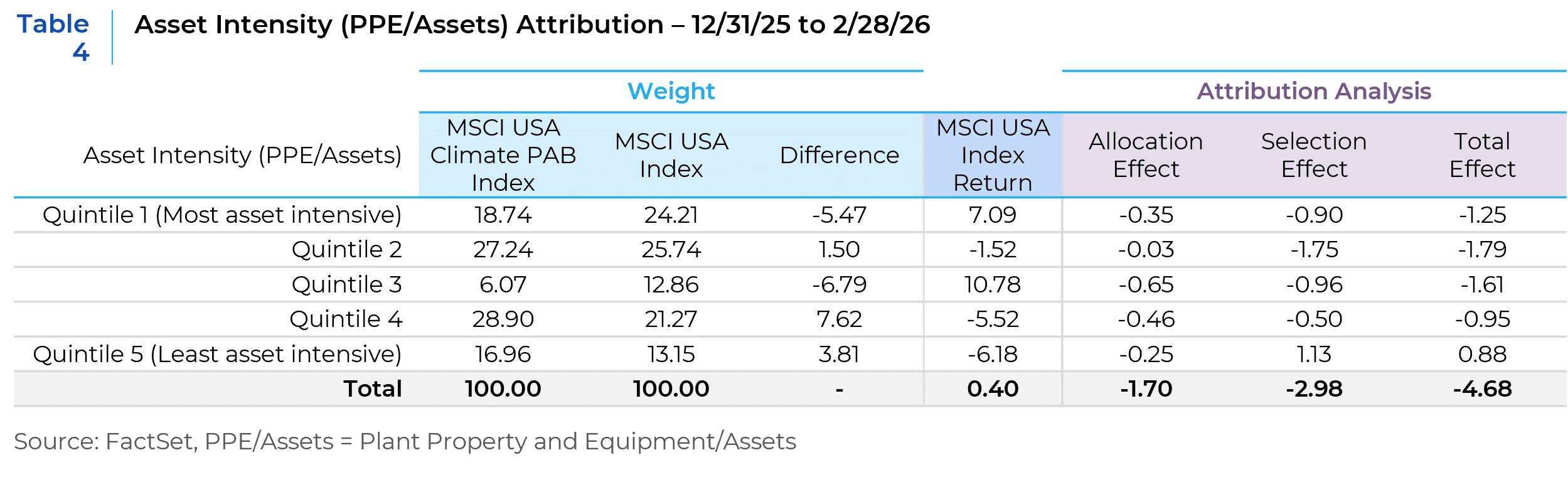1568x482 pixels.
Task: Click the 18.74 weight cell
Action: [x=503, y=215]
